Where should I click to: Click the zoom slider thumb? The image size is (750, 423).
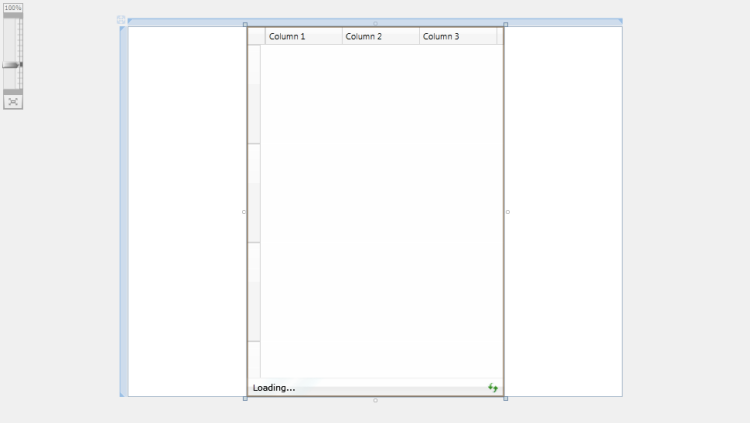pos(12,65)
